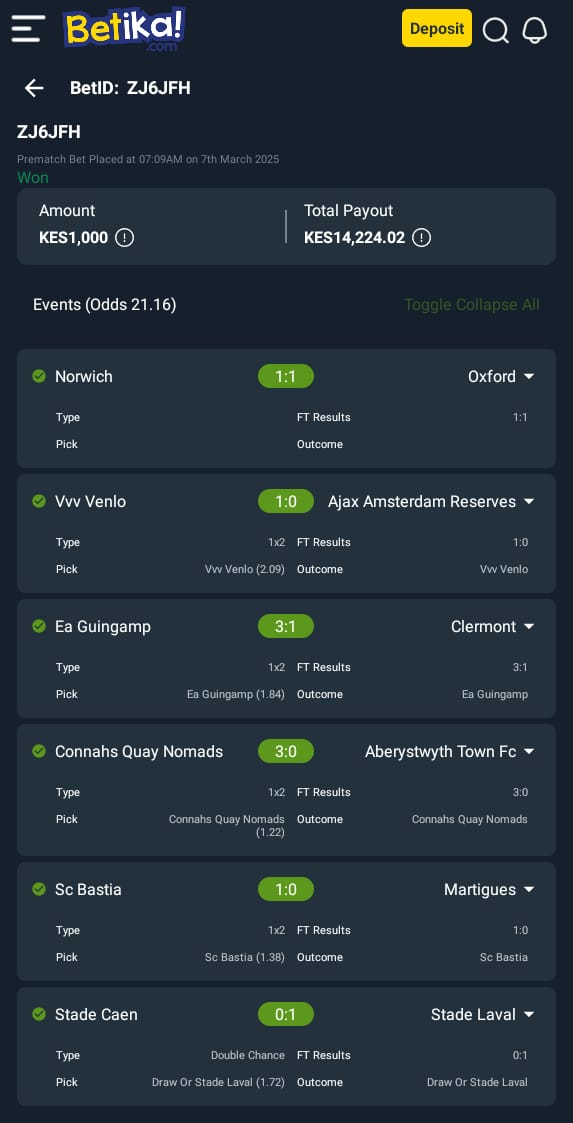Click the Deposit button
573x1123 pixels.
coord(437,28)
